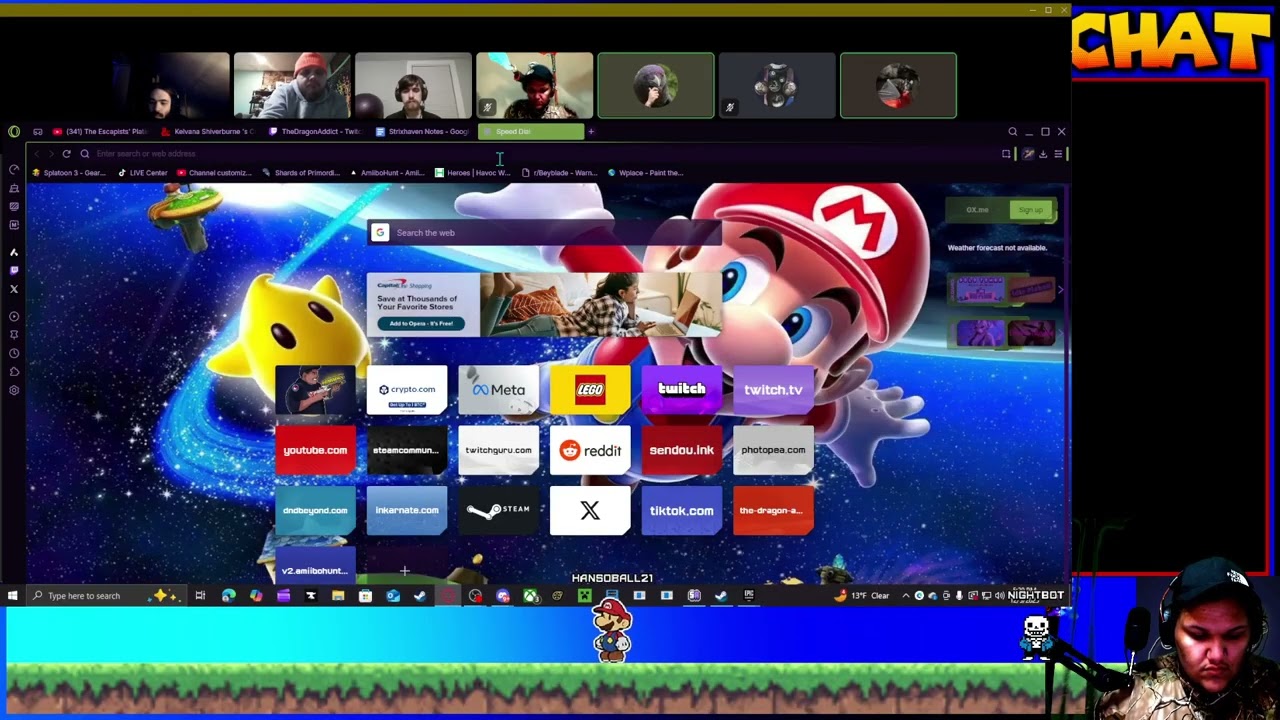Click the tab search magnifier icon

[x=1012, y=131]
